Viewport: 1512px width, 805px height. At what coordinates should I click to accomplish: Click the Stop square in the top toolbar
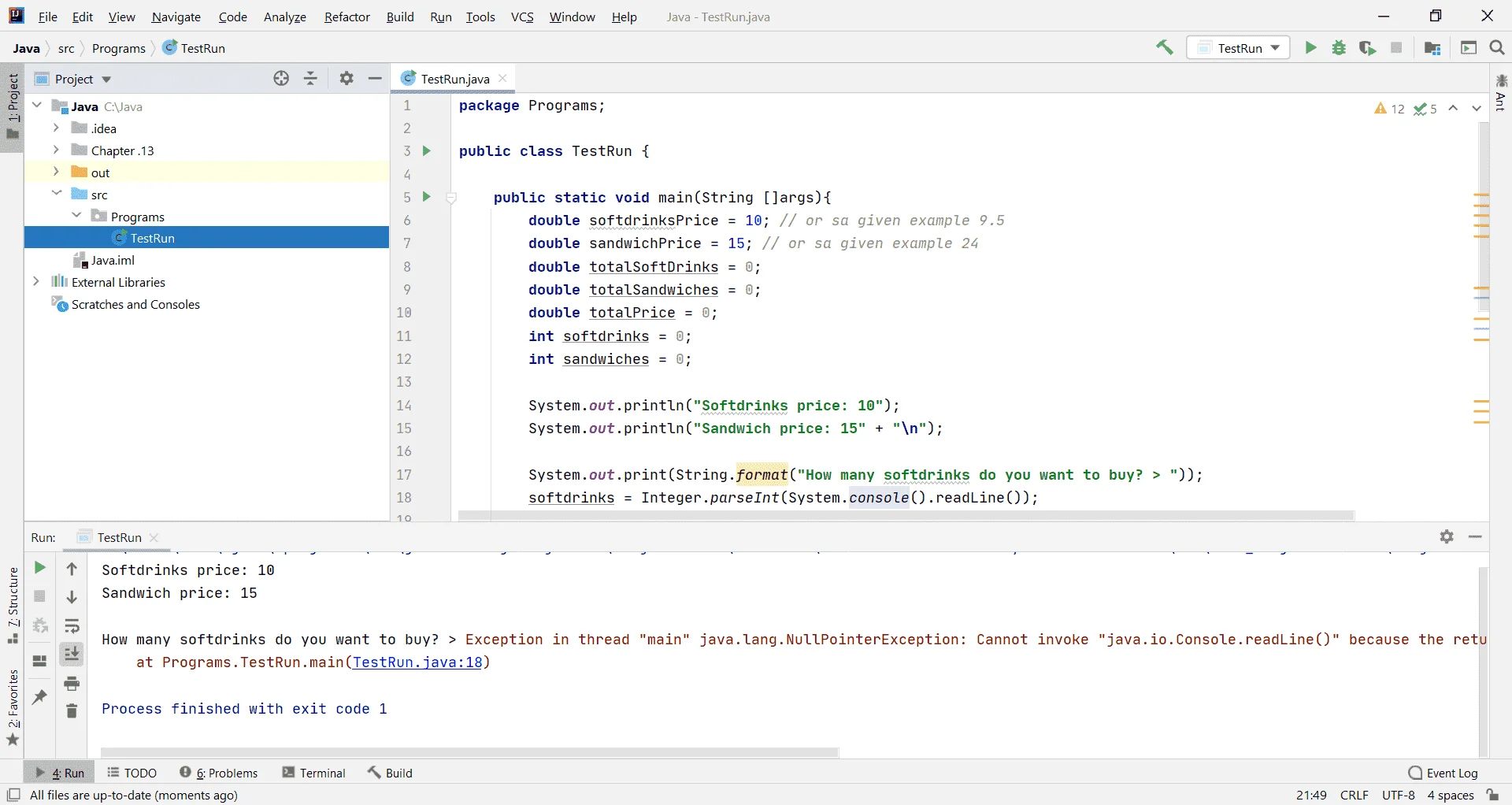[x=1396, y=48]
